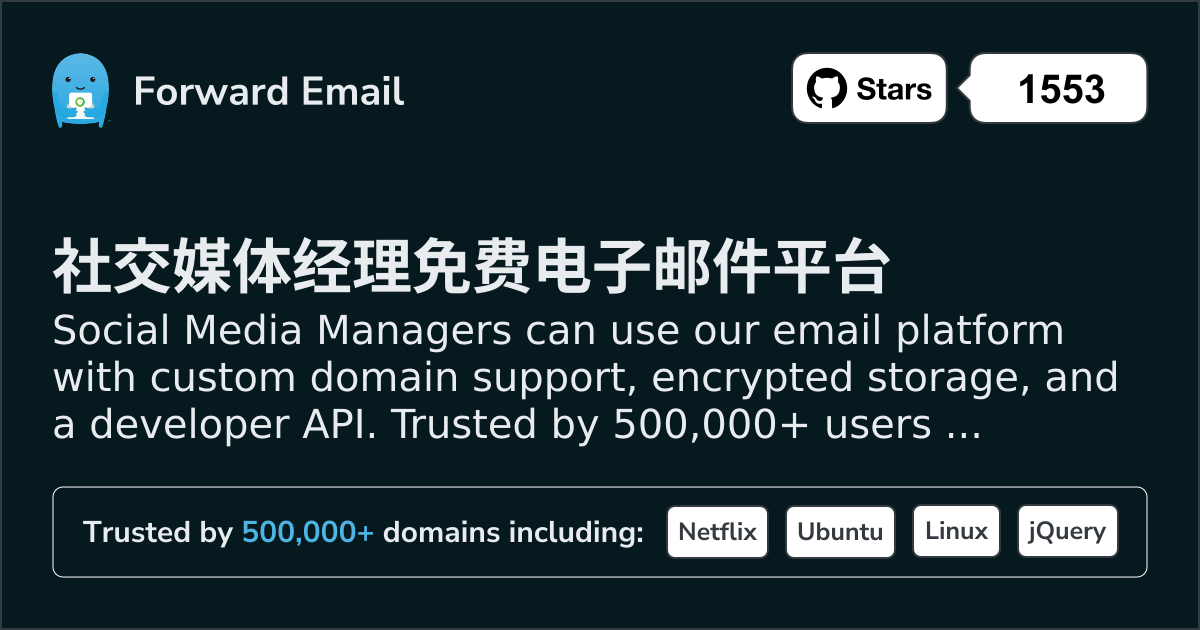Click the blue Forward Email mascot logo
The height and width of the screenshot is (630, 1200).
click(79, 91)
